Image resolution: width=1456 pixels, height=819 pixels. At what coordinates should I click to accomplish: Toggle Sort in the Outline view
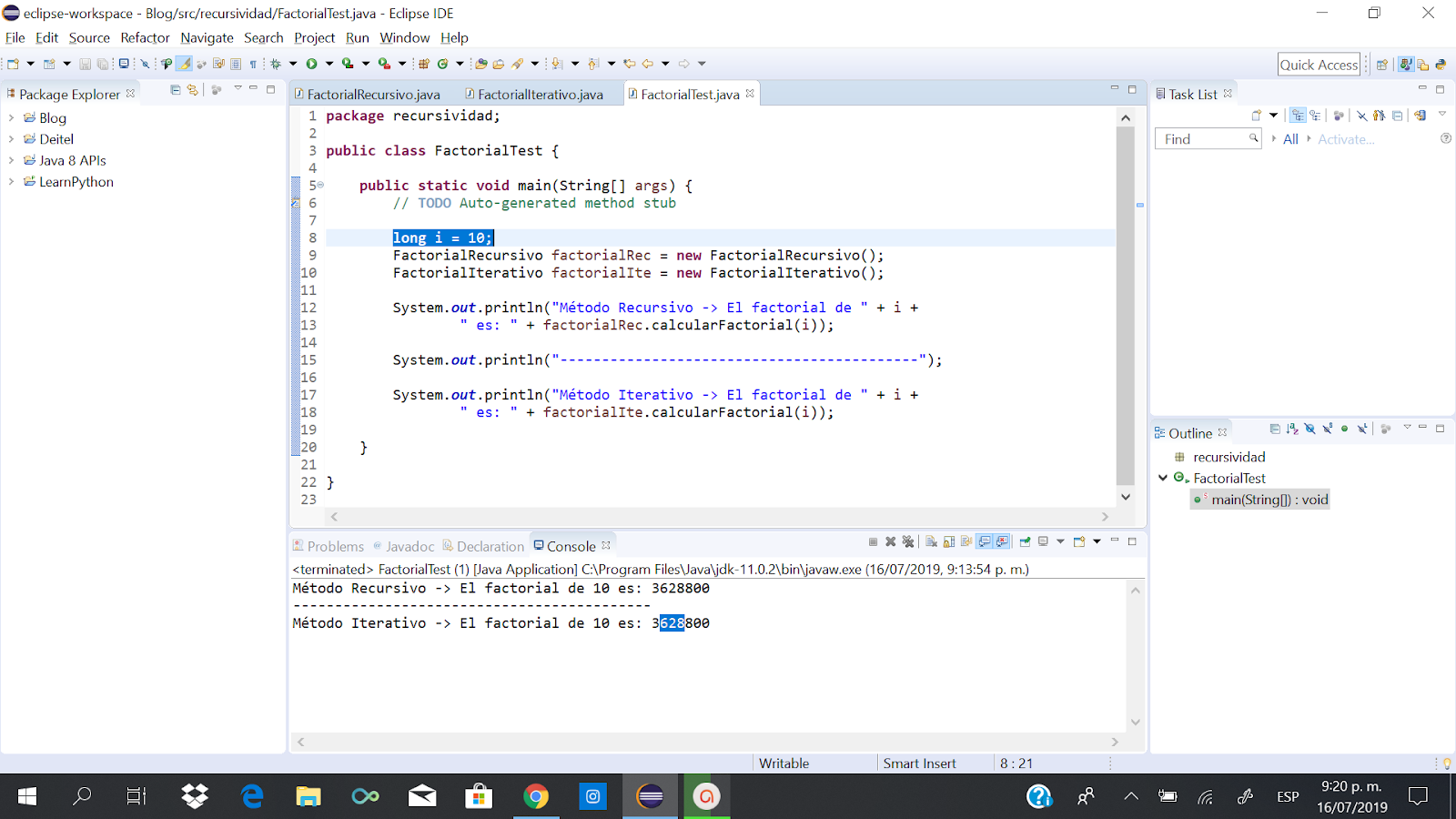(1292, 430)
